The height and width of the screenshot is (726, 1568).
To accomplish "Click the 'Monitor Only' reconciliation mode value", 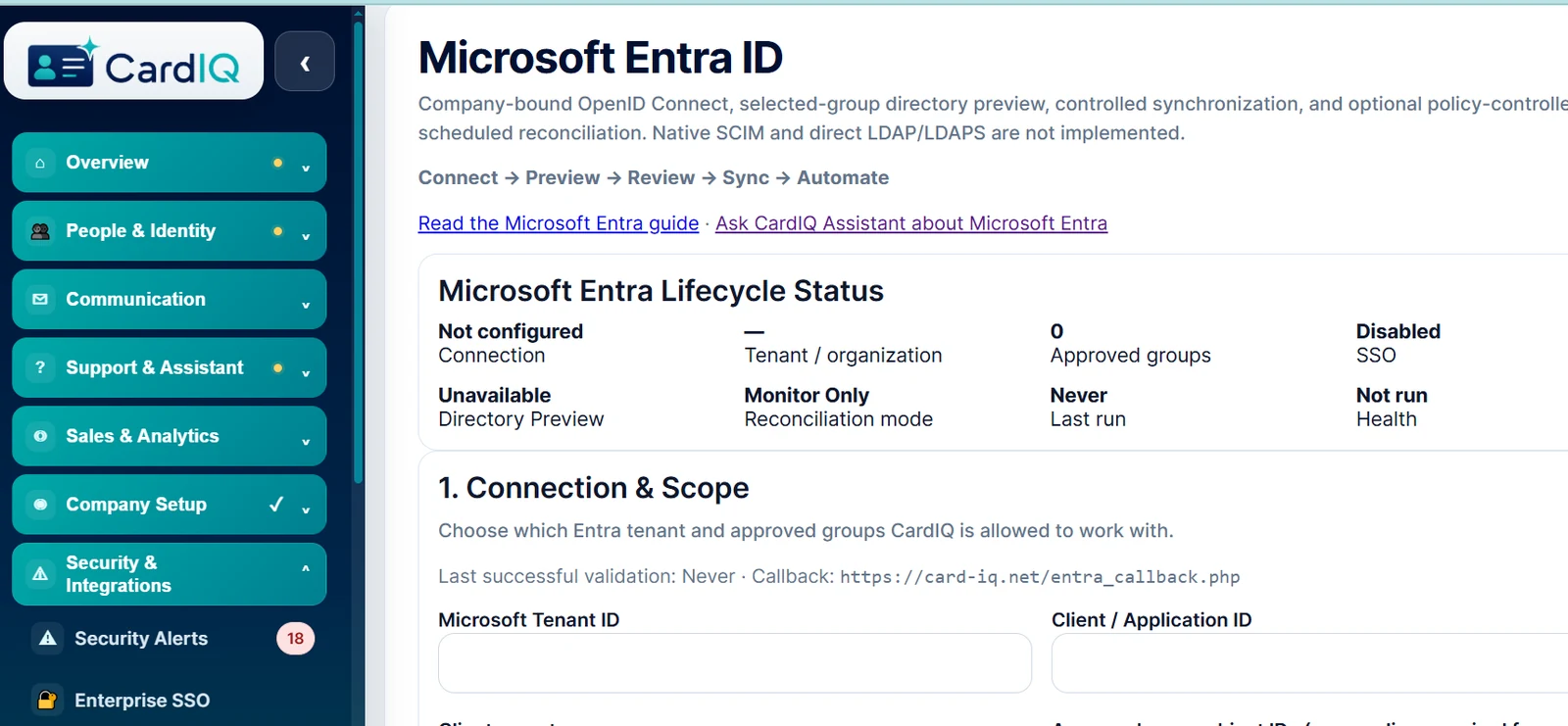I will click(x=807, y=395).
